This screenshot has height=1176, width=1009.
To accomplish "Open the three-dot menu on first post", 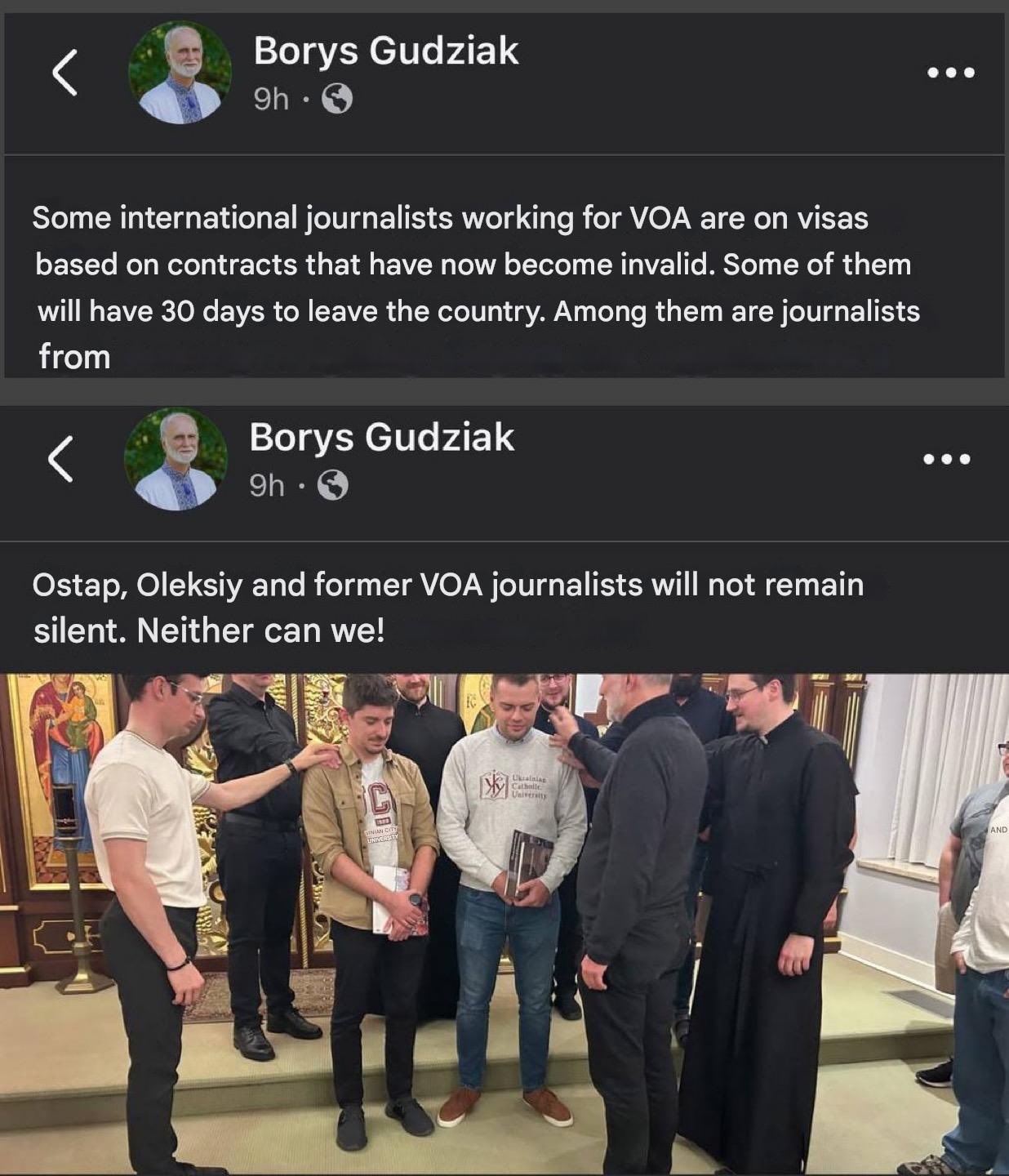I will [x=951, y=73].
